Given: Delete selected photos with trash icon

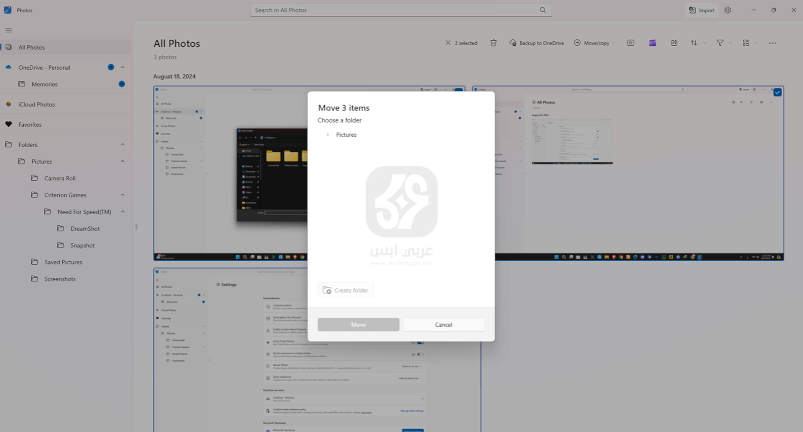Looking at the screenshot, I should click(x=493, y=43).
